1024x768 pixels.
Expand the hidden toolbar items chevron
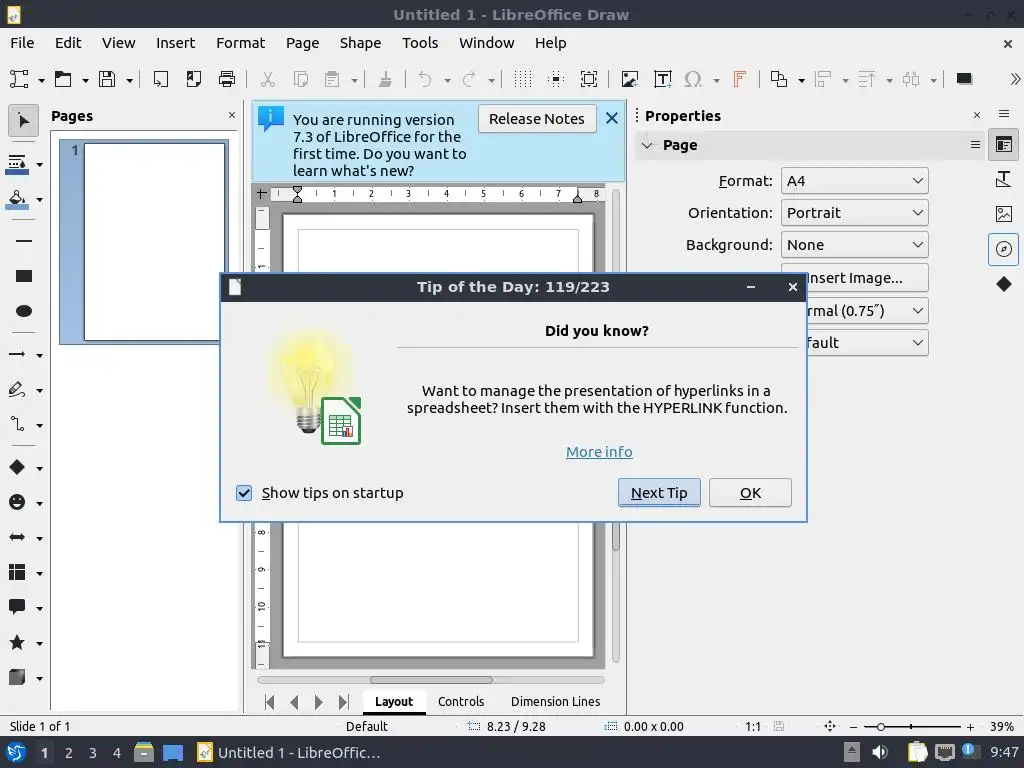[x=1014, y=79]
